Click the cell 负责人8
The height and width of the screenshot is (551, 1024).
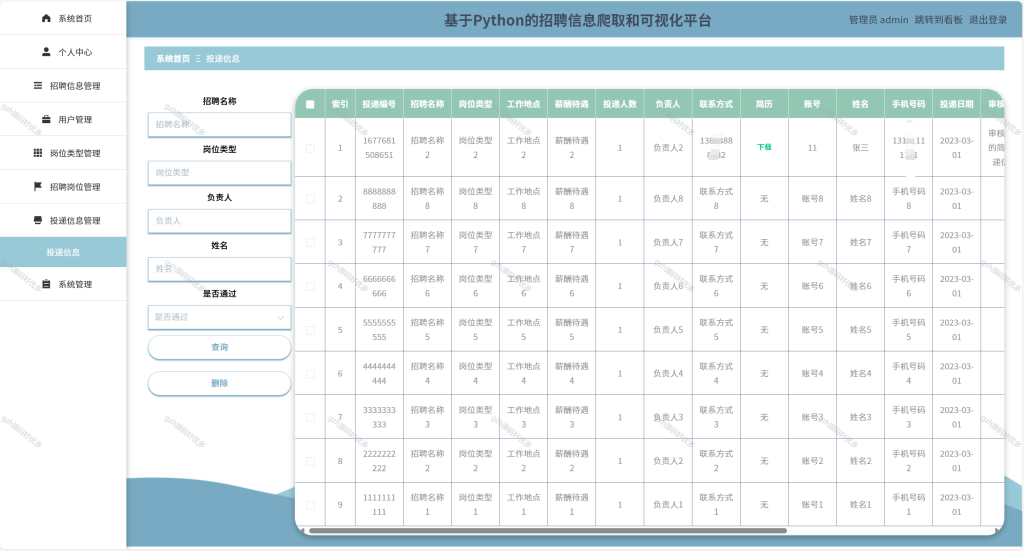pos(668,198)
